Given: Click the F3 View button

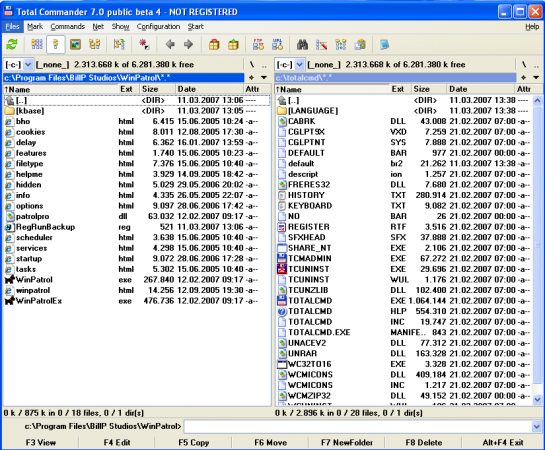Looking at the screenshot, I should [x=41, y=442].
